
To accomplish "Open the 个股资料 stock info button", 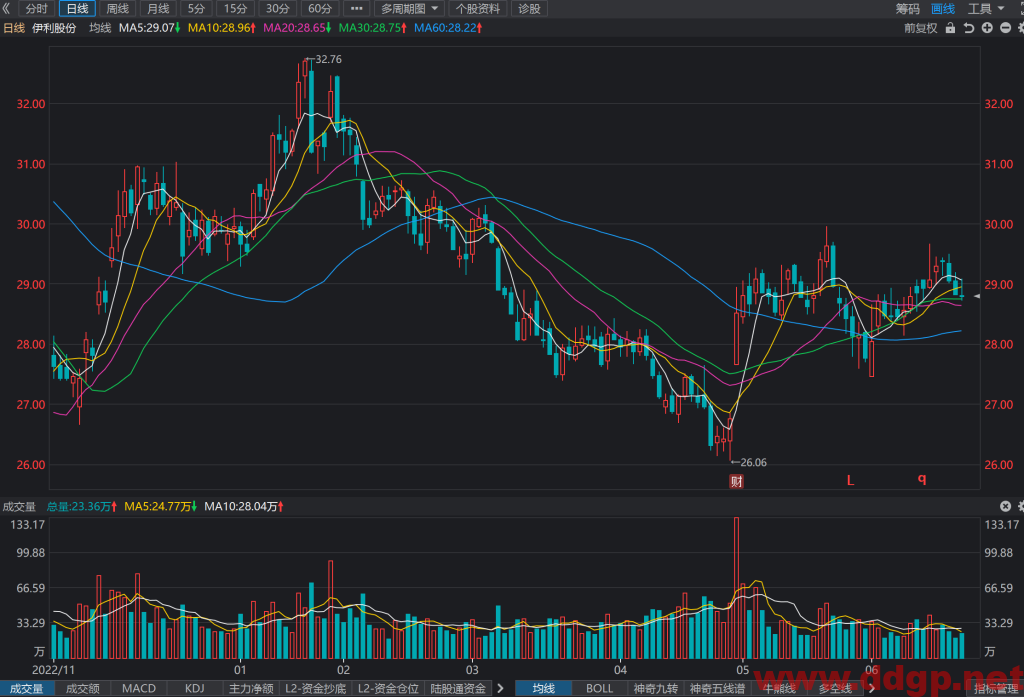I will click(x=478, y=8).
